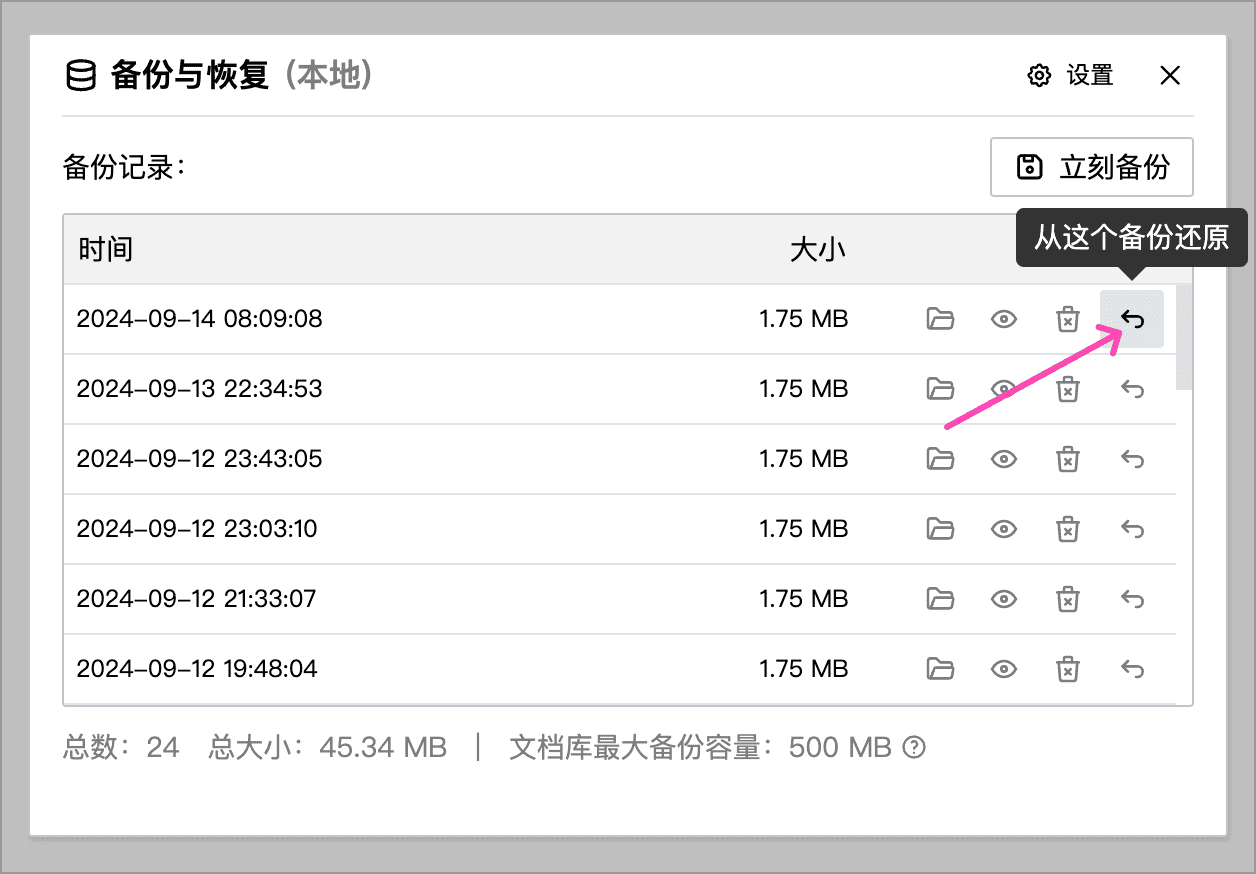Preview the 2024-09-12 21:33:07 backup
The height and width of the screenshot is (874, 1256).
[x=1004, y=599]
